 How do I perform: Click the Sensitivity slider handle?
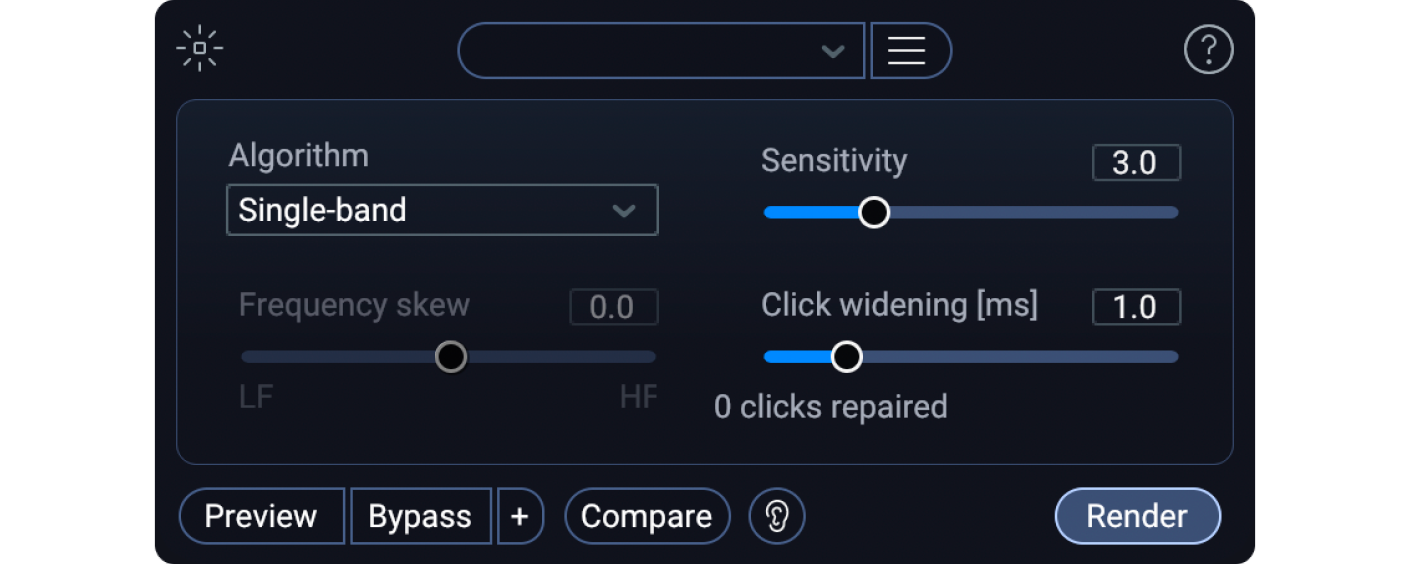coord(874,212)
